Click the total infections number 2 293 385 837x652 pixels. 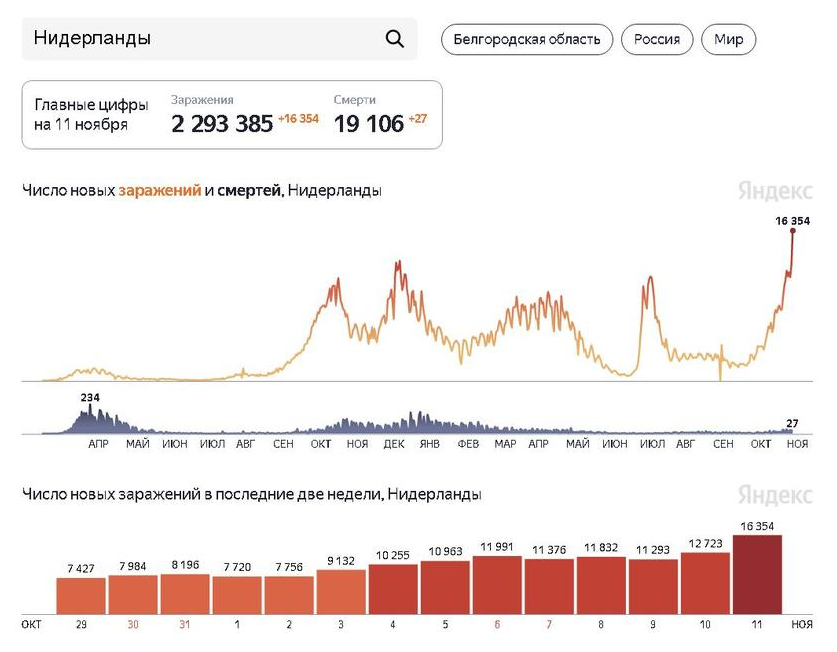coord(222,124)
